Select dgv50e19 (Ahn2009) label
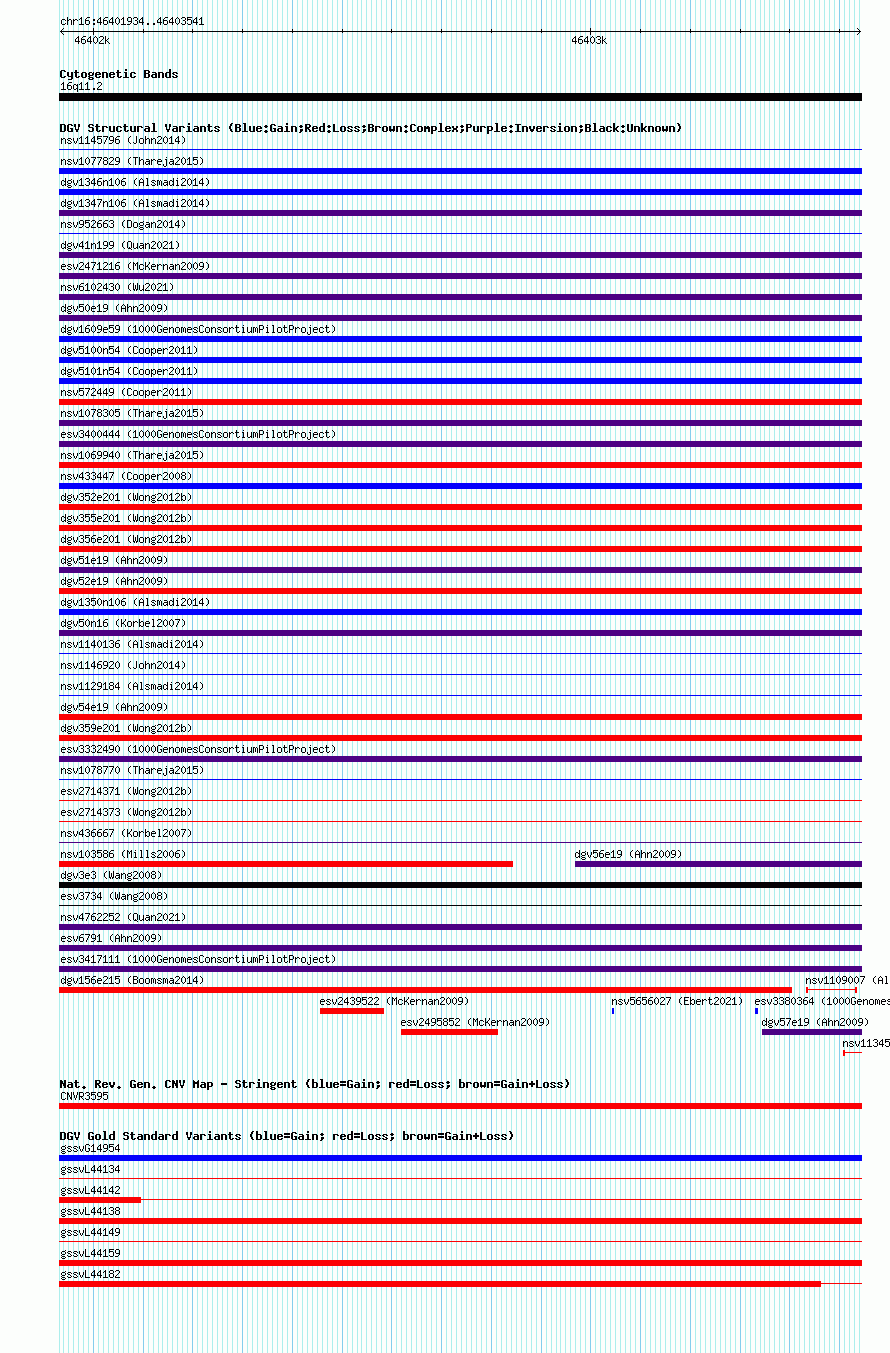890x1353 pixels. (x=114, y=308)
